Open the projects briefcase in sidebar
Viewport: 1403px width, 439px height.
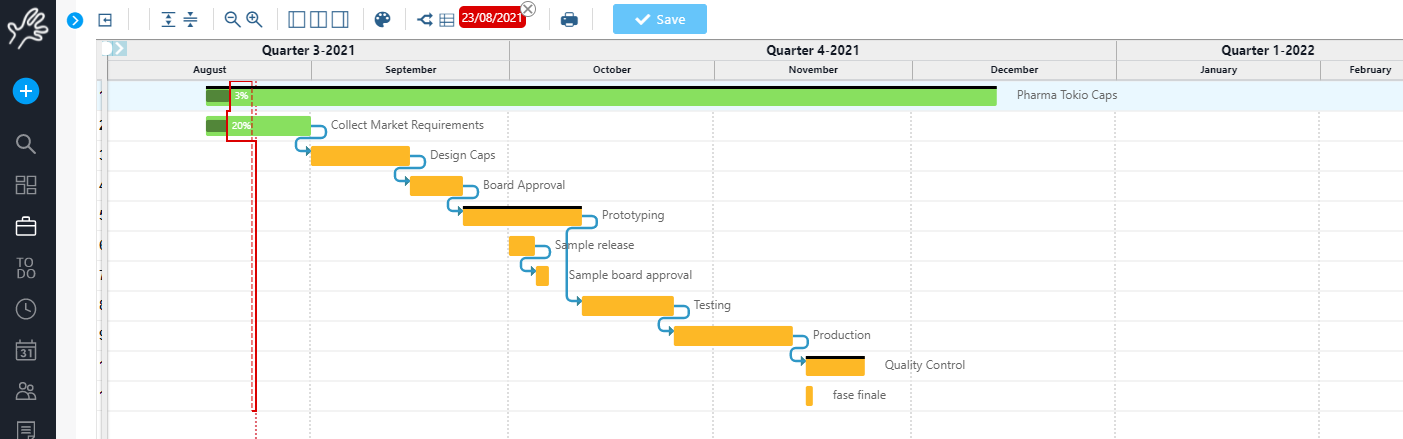coord(26,227)
